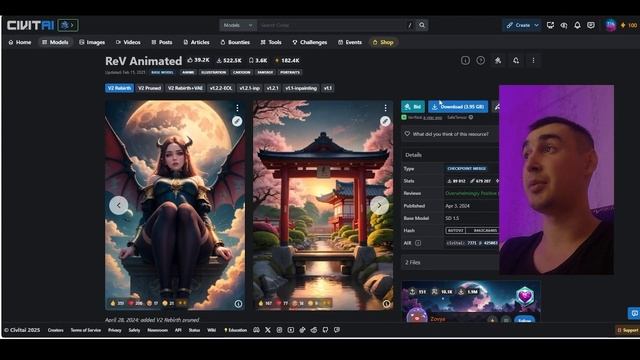This screenshot has height=360, width=640.
Task: Open Instagram icon in footer
Action: click(x=279, y=330)
